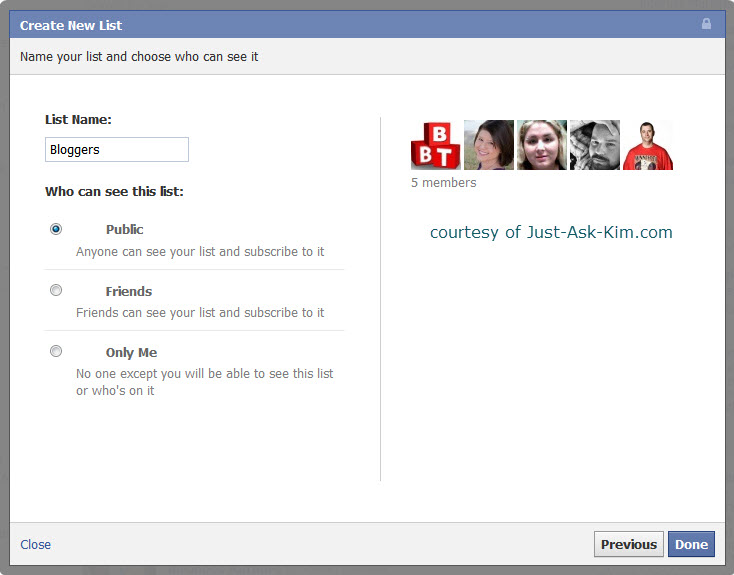Click the 'List Name:' label
The height and width of the screenshot is (575, 734).
78,119
